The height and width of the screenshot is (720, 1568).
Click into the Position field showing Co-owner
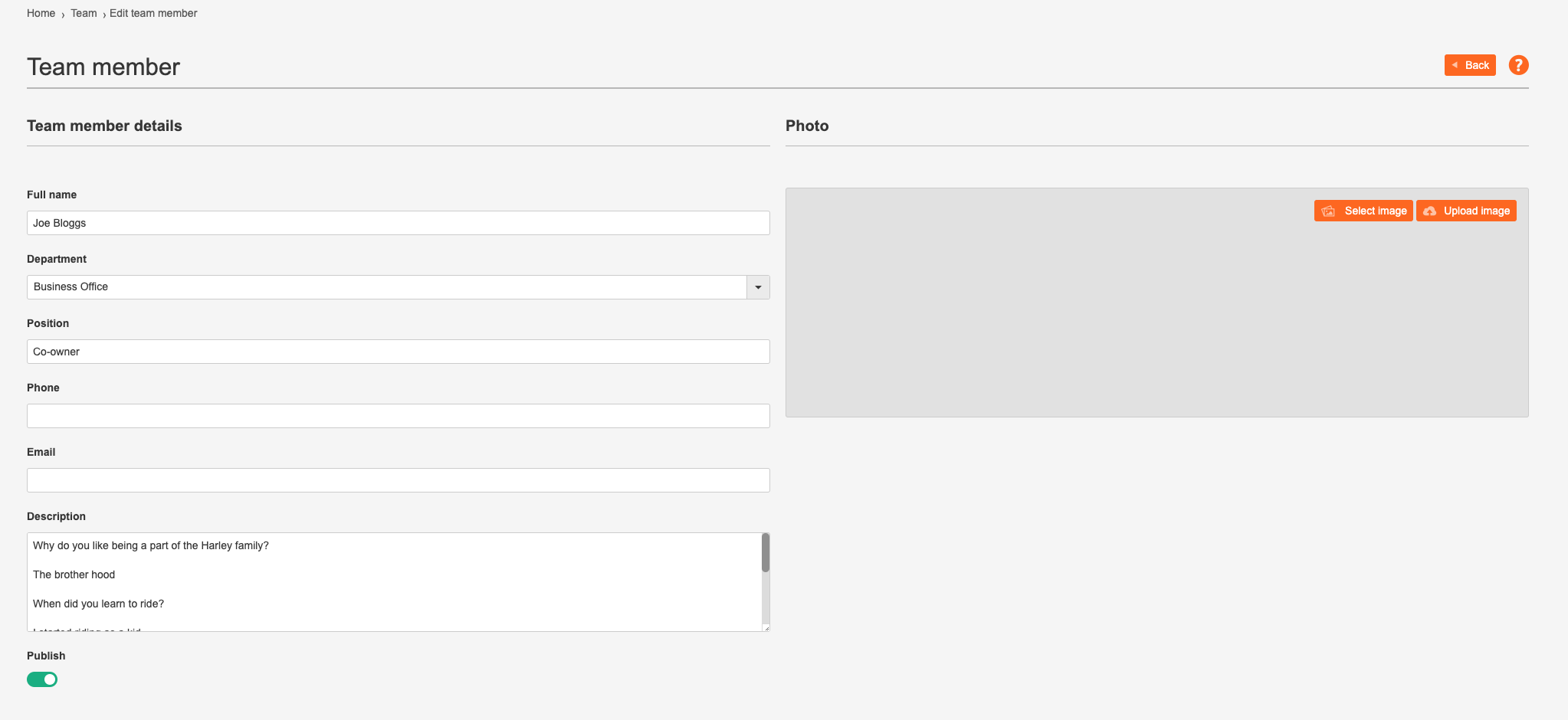(x=399, y=352)
